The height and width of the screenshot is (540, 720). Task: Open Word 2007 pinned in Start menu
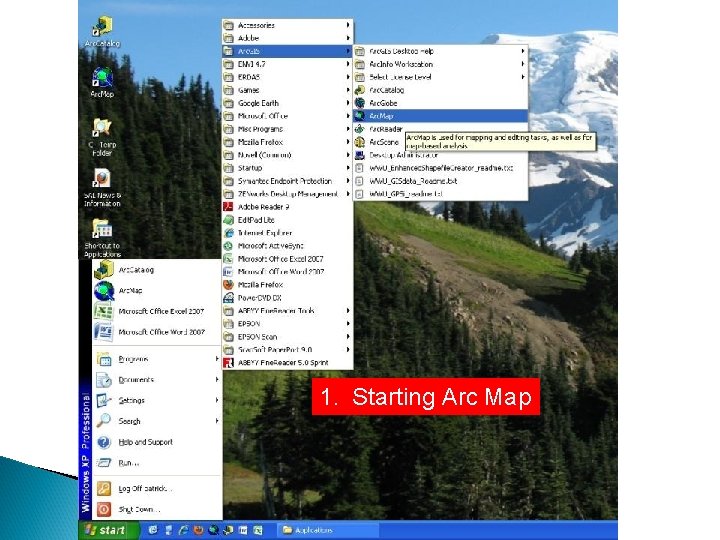pos(157,332)
